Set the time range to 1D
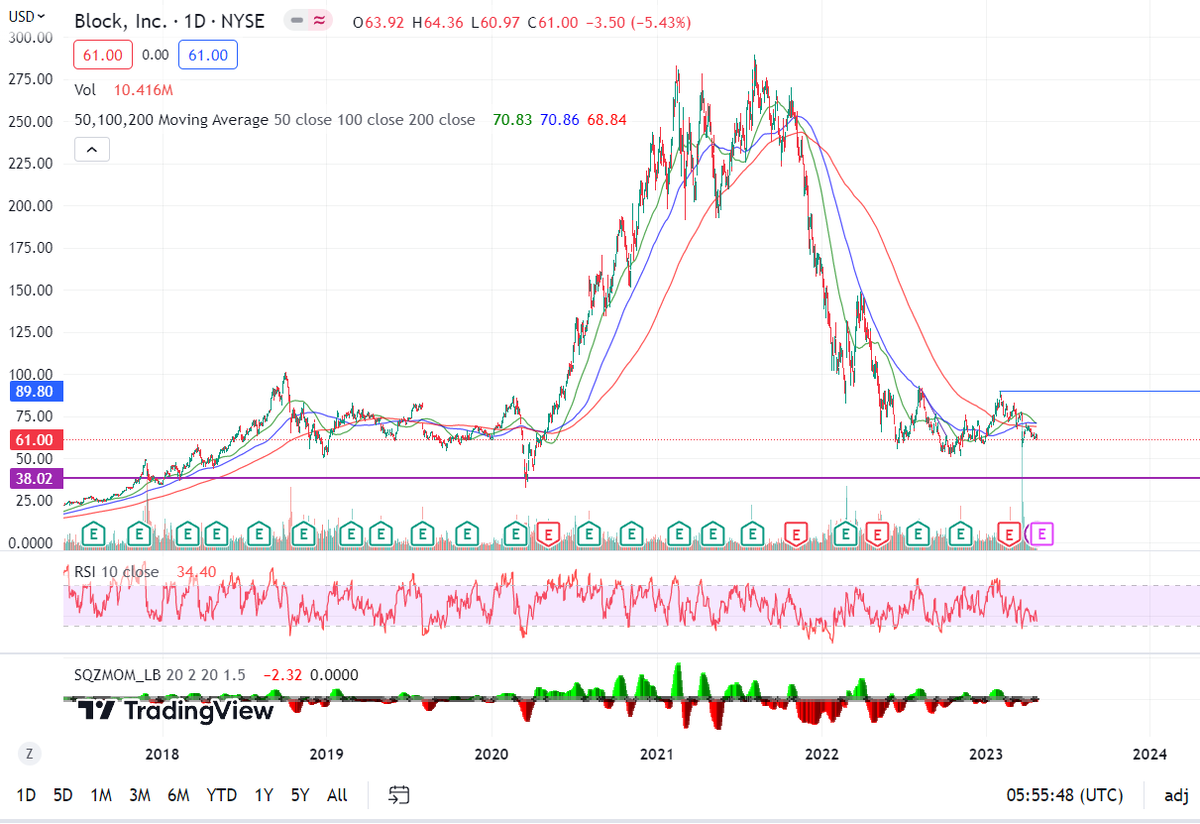The width and height of the screenshot is (1200, 824). tap(27, 795)
